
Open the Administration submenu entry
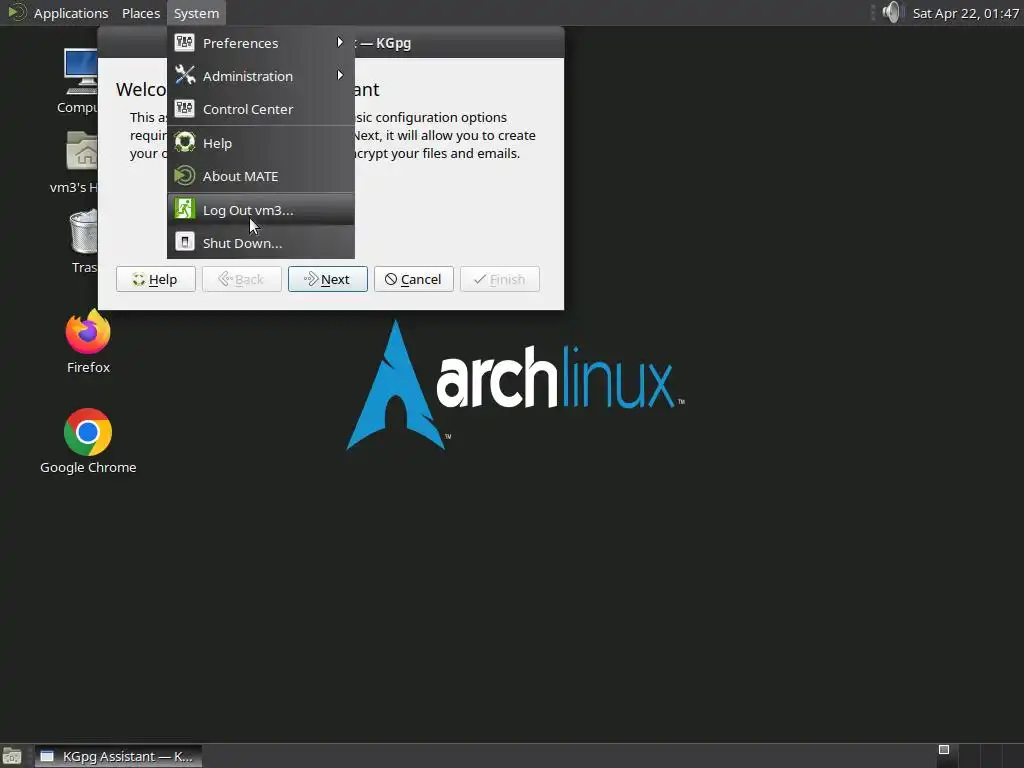pyautogui.click(x=261, y=76)
